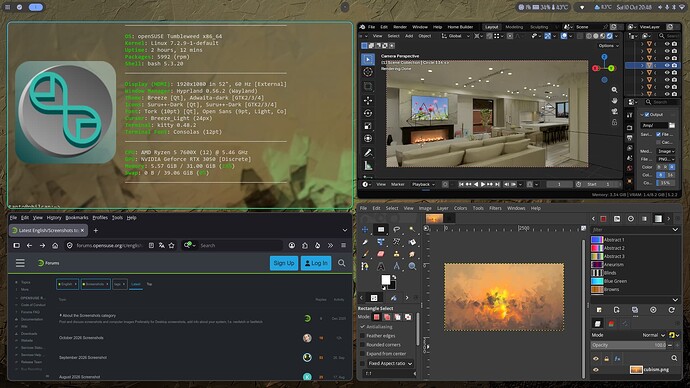Enable Feather edges checkbox in GIMP

(x=363, y=336)
